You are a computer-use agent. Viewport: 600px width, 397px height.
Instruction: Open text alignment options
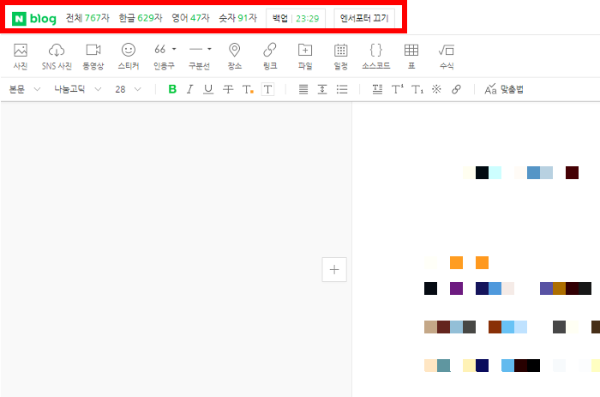[303, 89]
